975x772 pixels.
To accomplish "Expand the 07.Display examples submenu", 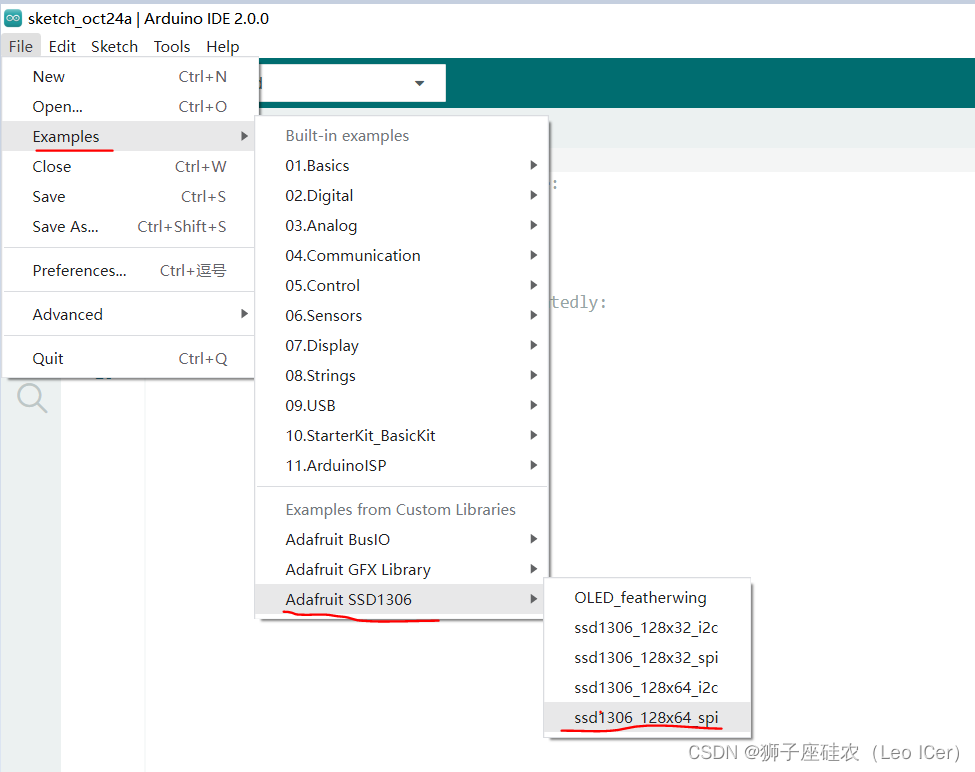I will (402, 345).
